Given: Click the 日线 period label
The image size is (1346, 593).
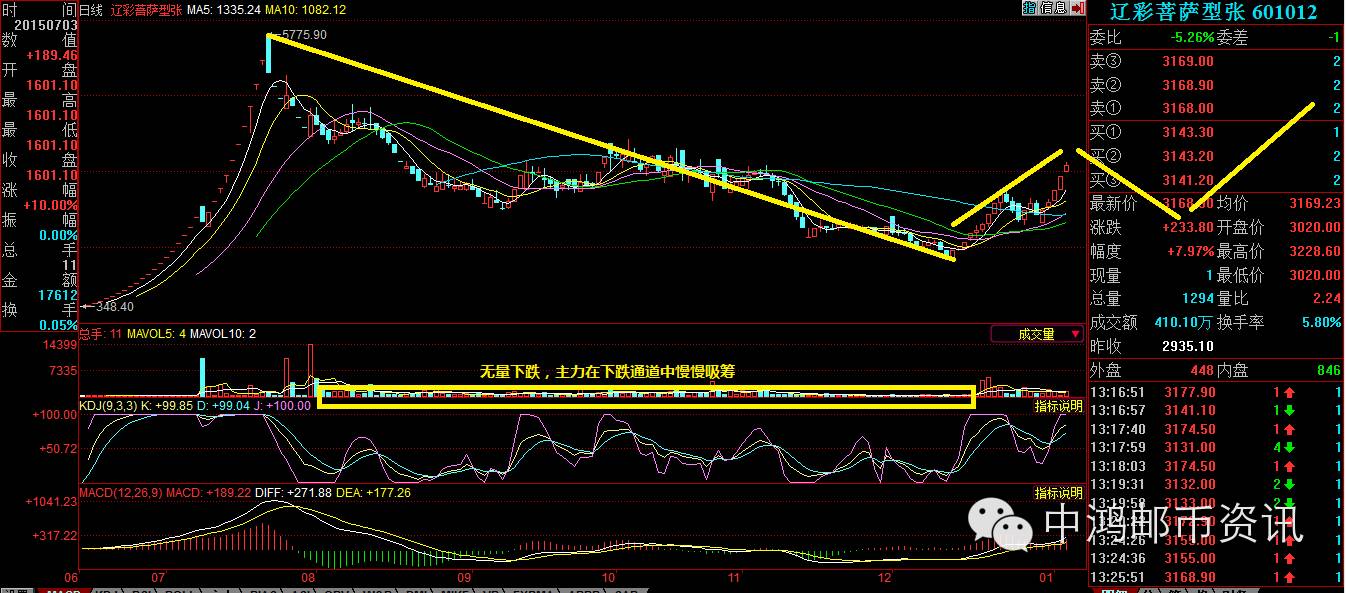Looking at the screenshot, I should pos(91,9).
